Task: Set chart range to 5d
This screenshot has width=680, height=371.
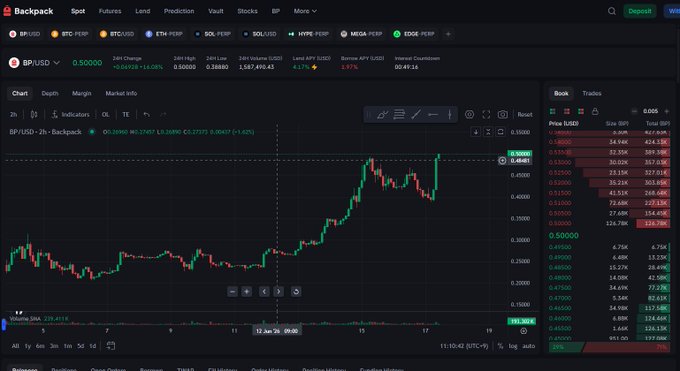Action: [81, 346]
